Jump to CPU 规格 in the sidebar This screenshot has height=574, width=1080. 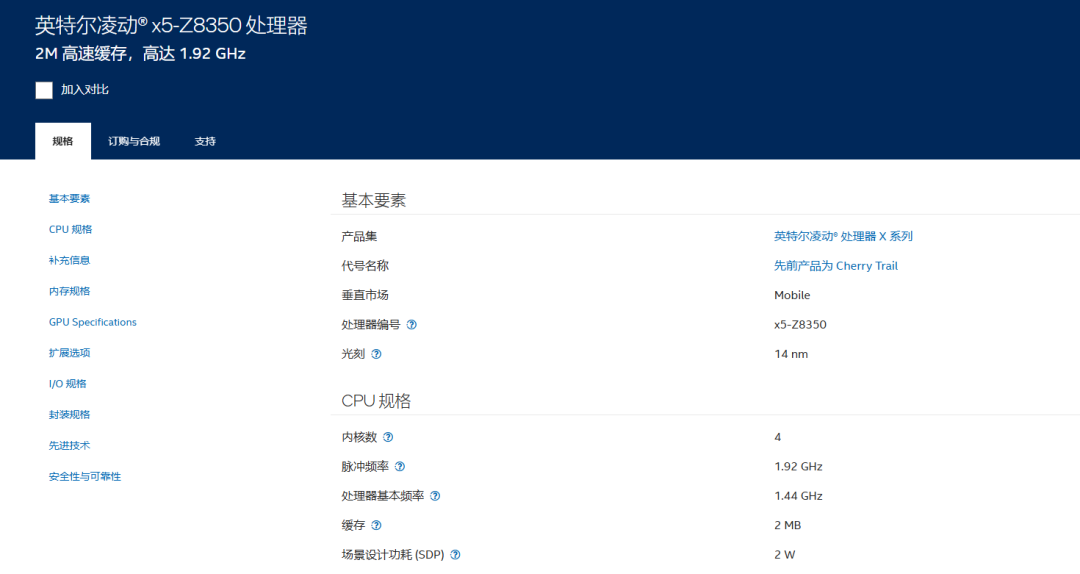pyautogui.click(x=70, y=229)
